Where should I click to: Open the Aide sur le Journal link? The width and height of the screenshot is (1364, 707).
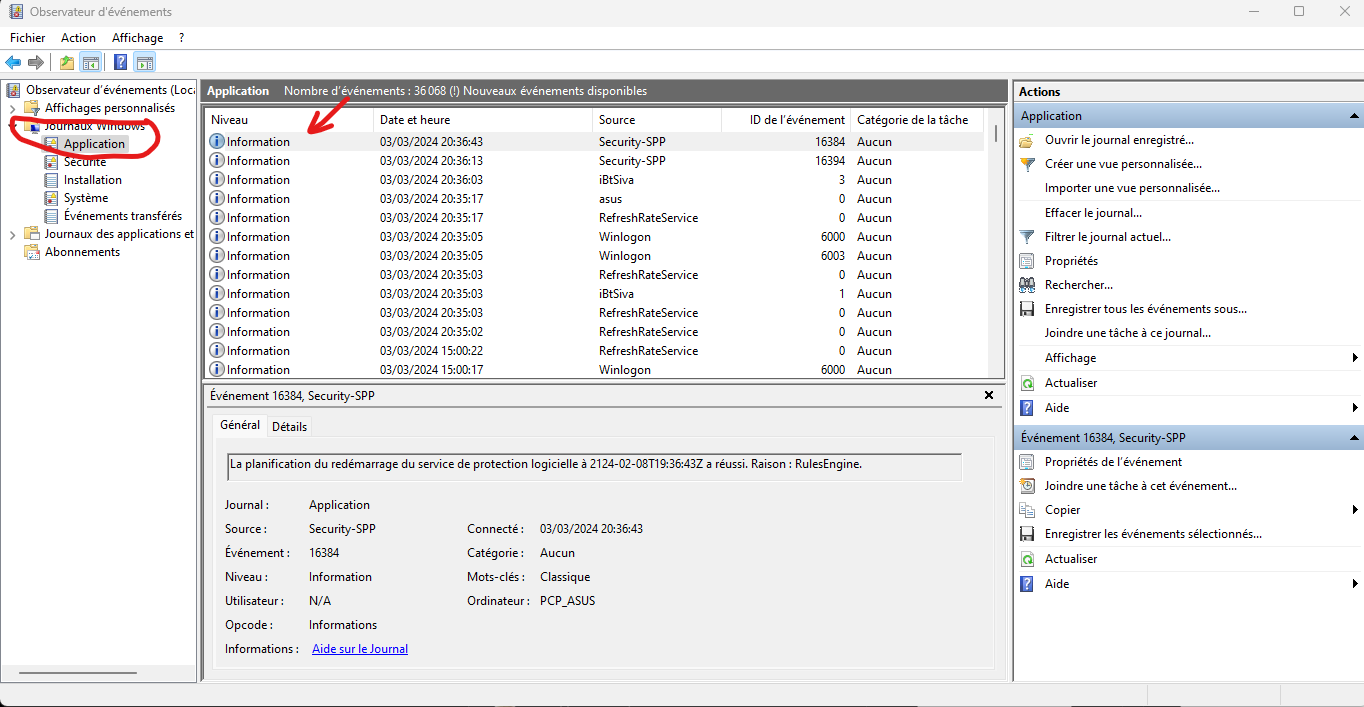coord(360,649)
